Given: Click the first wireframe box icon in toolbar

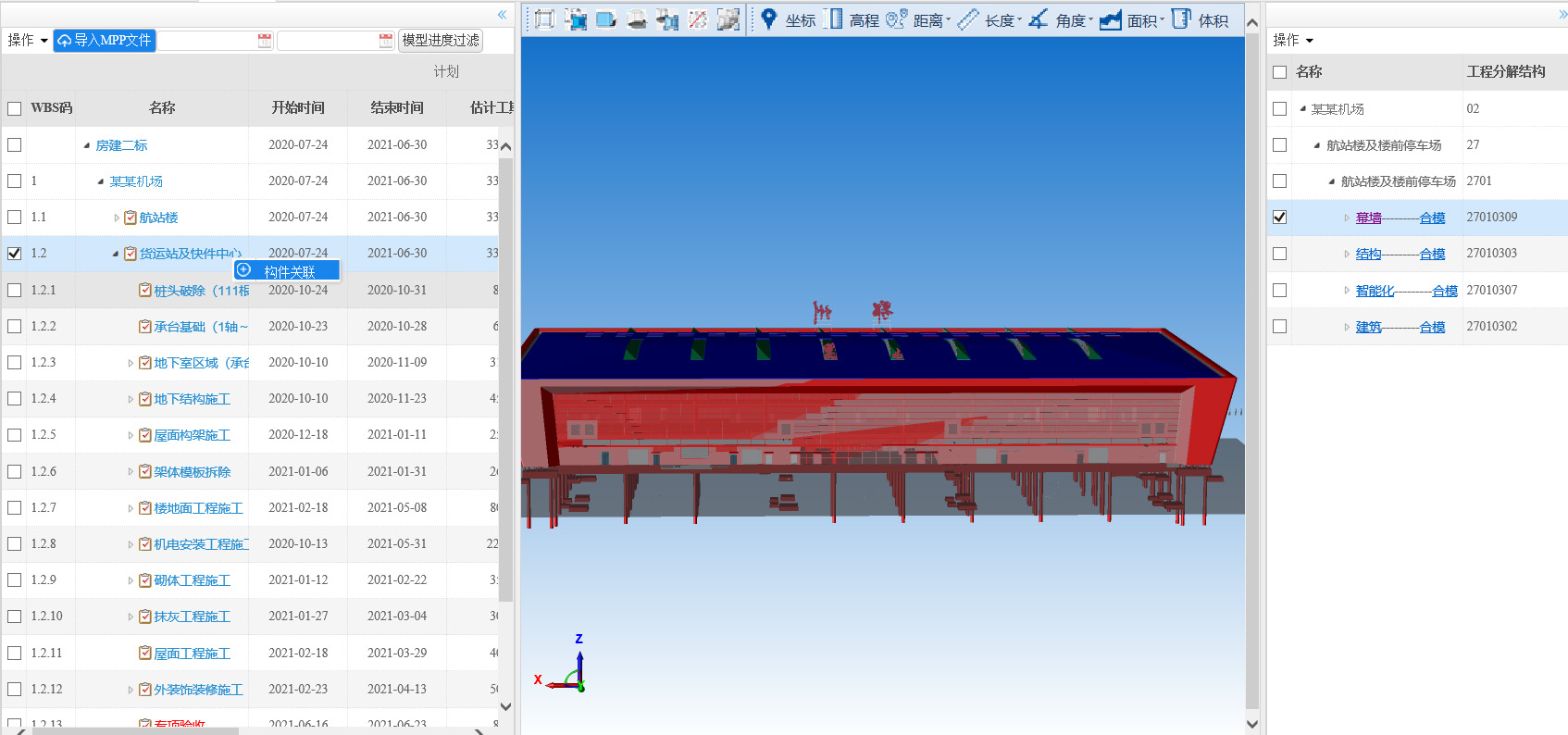Looking at the screenshot, I should coord(544,19).
